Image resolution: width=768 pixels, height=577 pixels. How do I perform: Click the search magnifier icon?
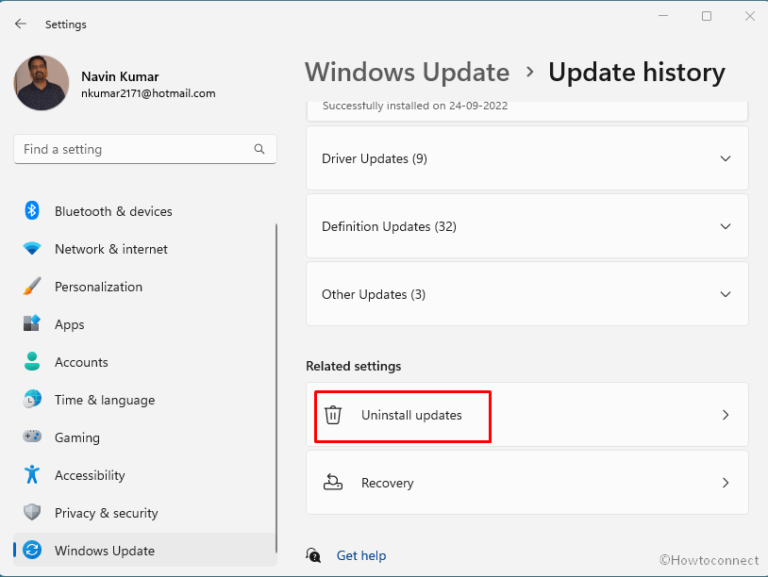[259, 149]
